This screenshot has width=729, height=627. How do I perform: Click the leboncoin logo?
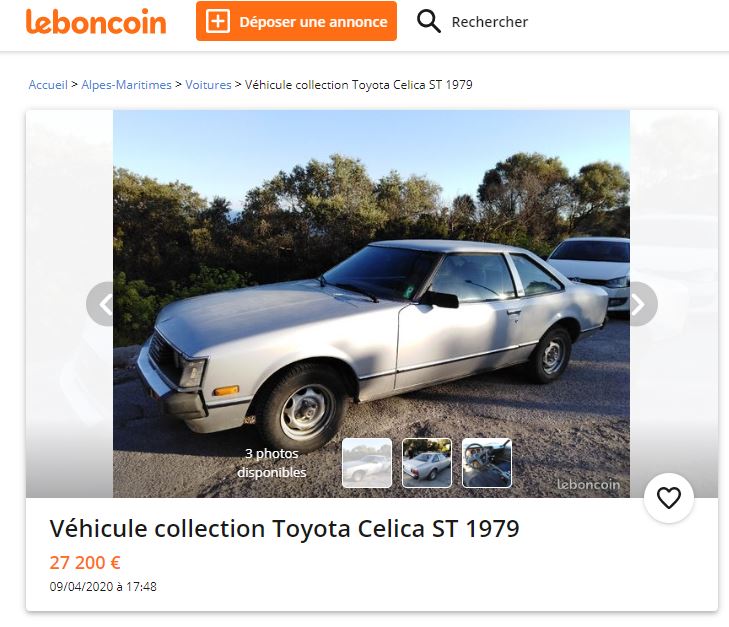pyautogui.click(x=96, y=22)
